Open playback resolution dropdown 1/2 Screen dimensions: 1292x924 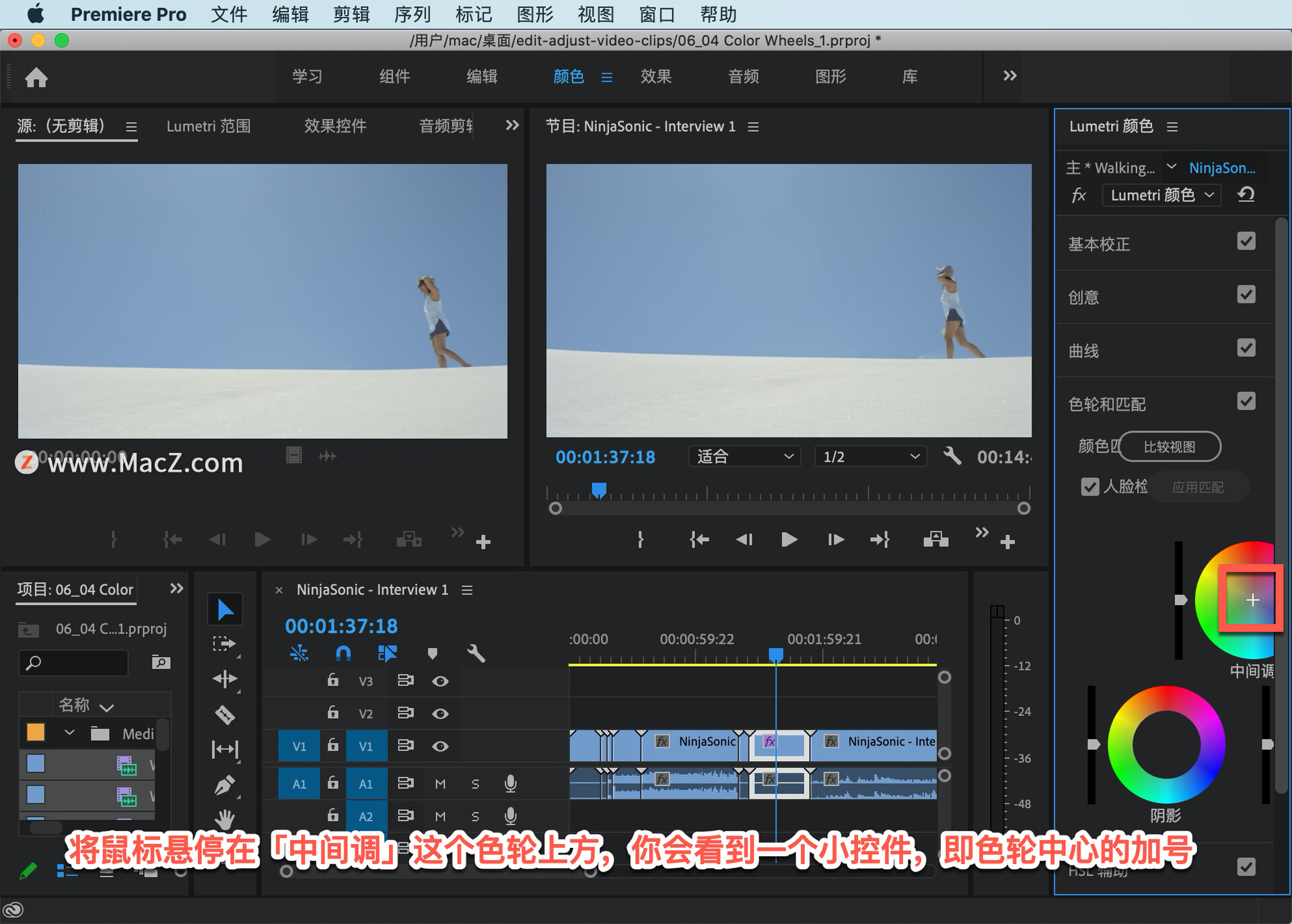(871, 456)
